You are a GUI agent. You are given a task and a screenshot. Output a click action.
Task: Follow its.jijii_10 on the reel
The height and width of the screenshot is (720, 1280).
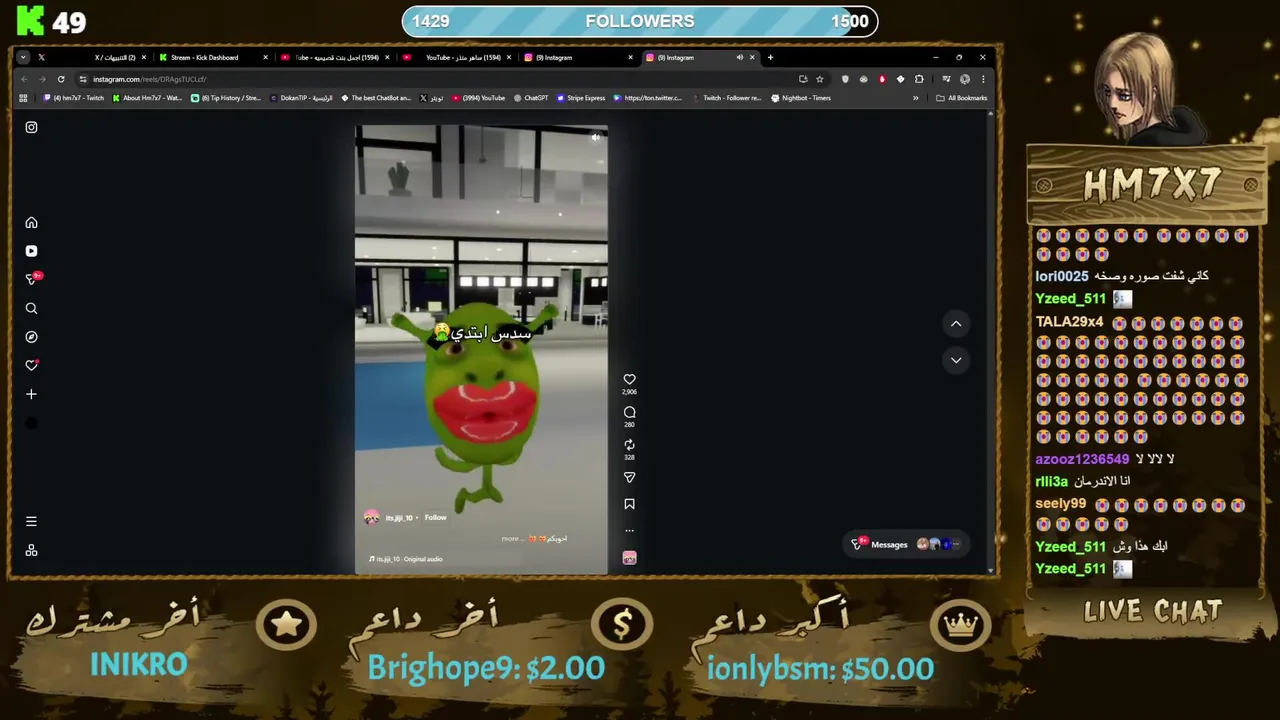click(x=435, y=517)
